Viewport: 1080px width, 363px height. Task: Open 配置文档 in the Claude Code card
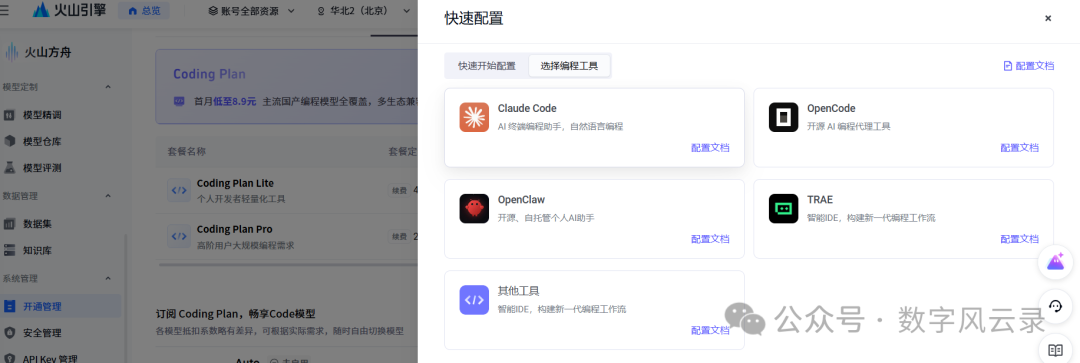click(710, 147)
